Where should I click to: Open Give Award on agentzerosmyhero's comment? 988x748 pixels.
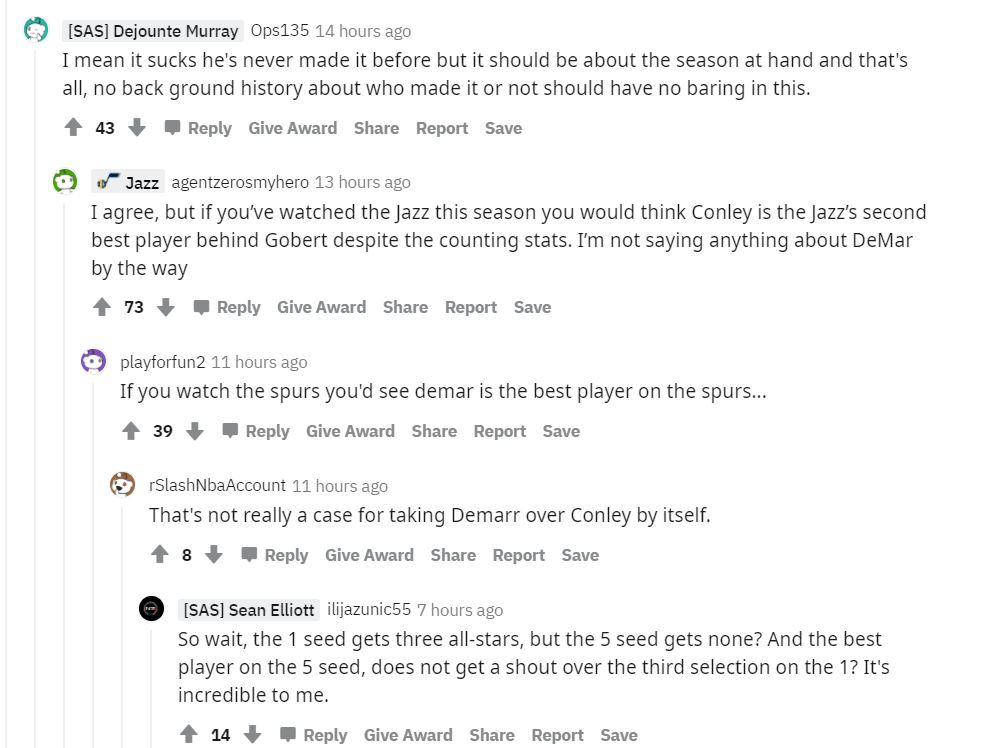[x=322, y=306]
